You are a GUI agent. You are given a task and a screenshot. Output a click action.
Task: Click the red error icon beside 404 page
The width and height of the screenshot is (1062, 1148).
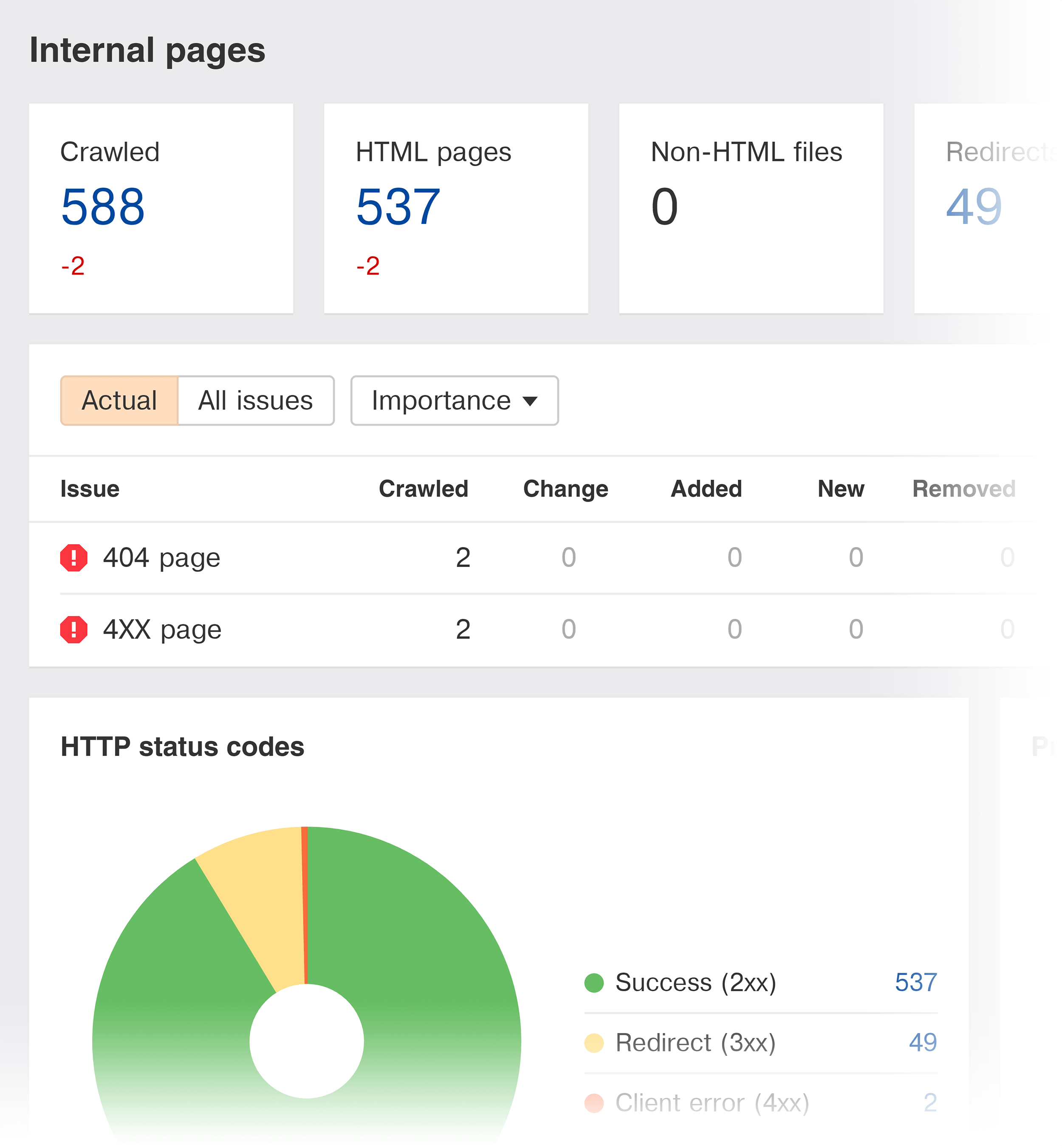(x=73, y=558)
